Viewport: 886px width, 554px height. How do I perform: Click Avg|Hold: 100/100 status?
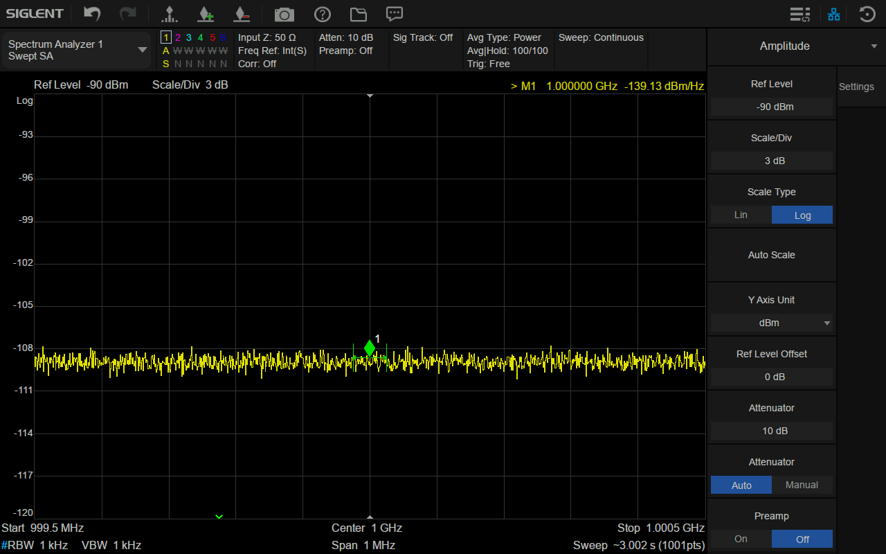tap(507, 51)
